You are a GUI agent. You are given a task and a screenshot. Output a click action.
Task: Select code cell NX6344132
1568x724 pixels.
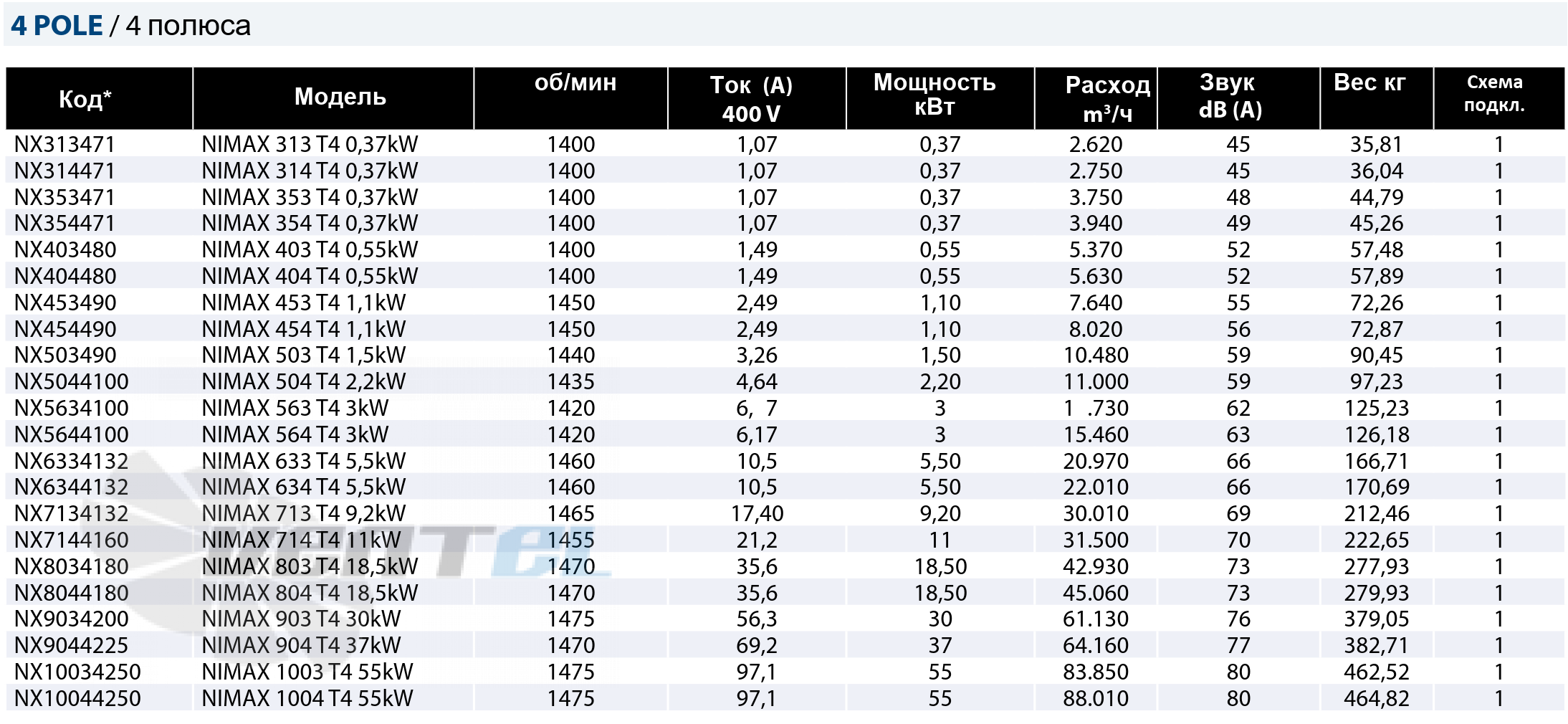point(72,487)
